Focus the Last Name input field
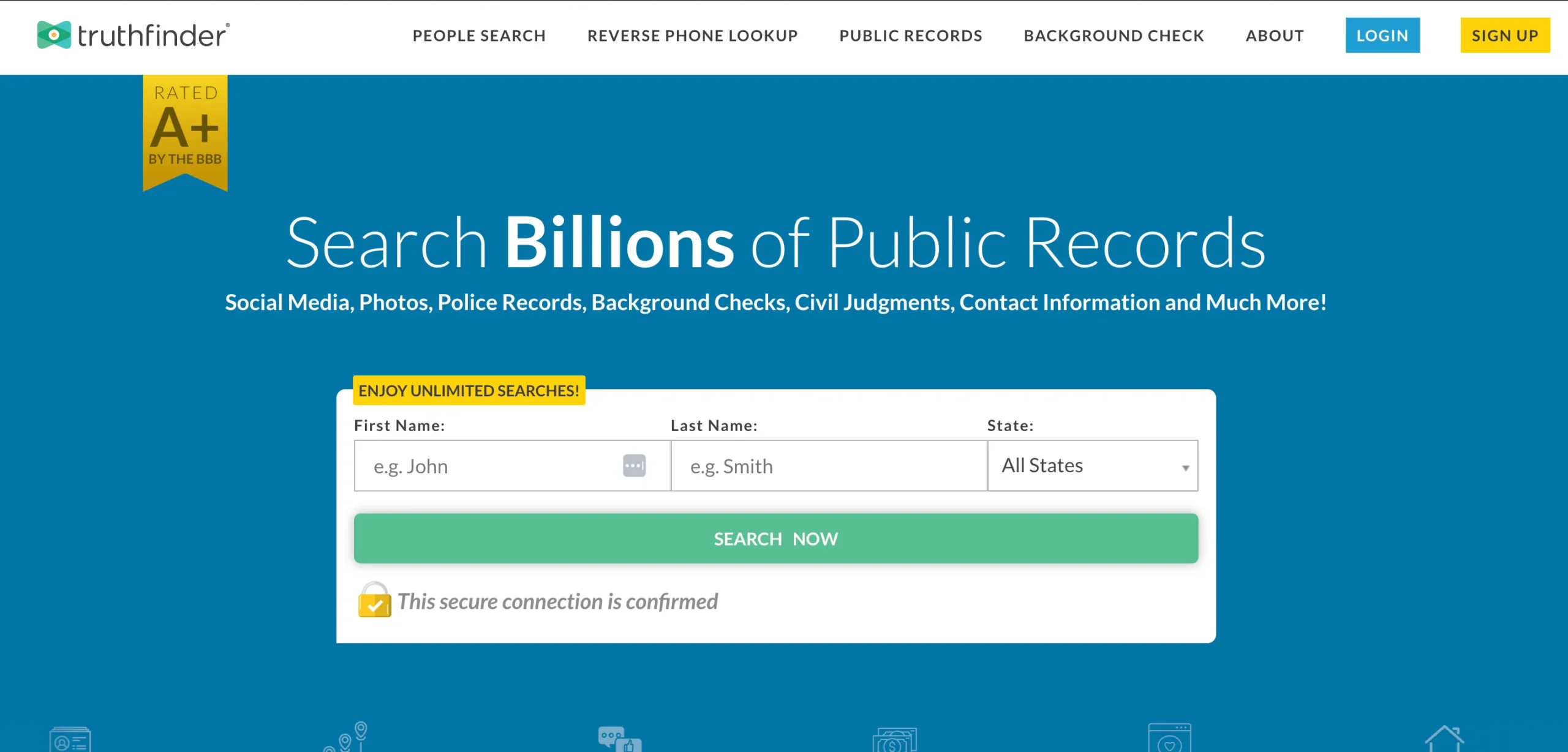The width and height of the screenshot is (1568, 752). pos(828,466)
